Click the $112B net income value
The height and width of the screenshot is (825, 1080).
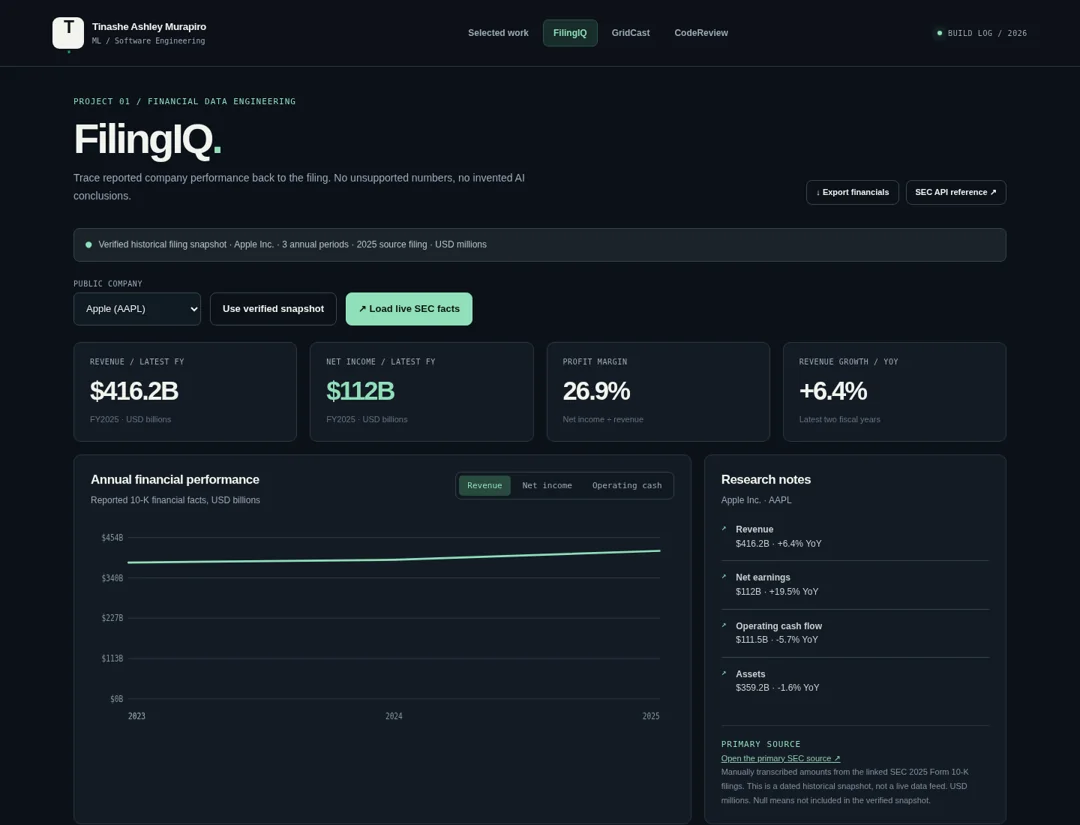point(360,391)
